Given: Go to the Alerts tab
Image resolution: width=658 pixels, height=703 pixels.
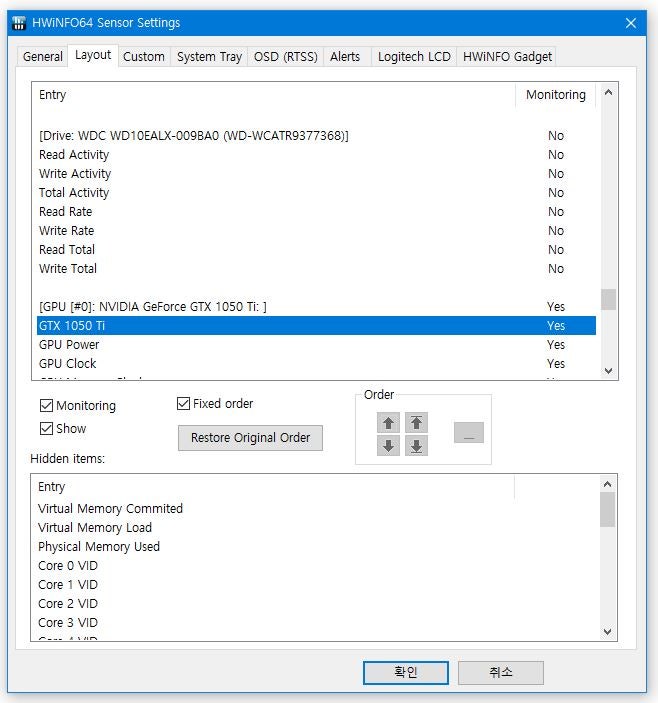Looking at the screenshot, I should (x=345, y=56).
